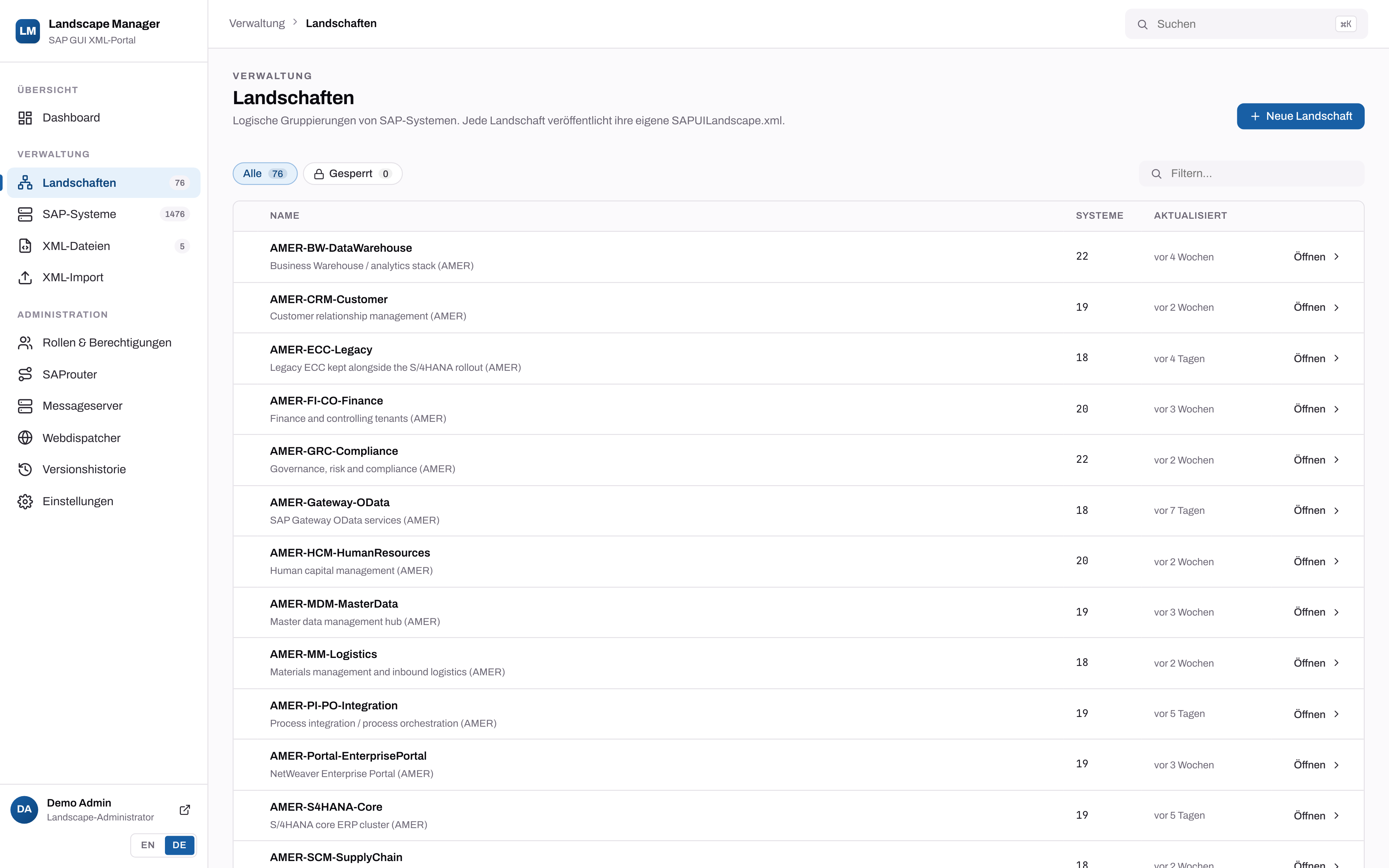Click Öffnen for AMER-MM-Logistics
Viewport: 1389px width, 868px height.
pos(1316,663)
